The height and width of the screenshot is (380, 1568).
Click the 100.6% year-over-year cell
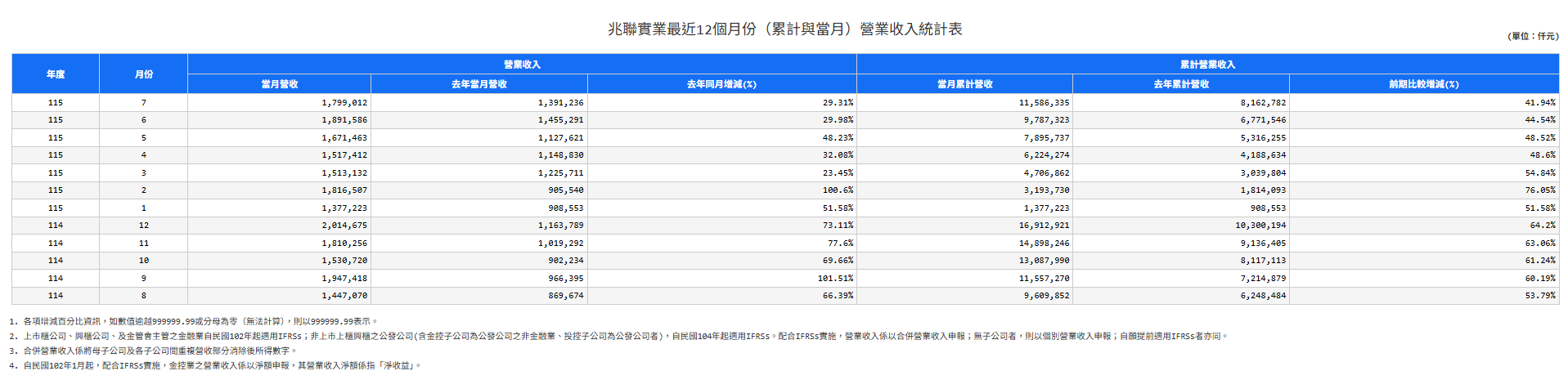(x=838, y=190)
